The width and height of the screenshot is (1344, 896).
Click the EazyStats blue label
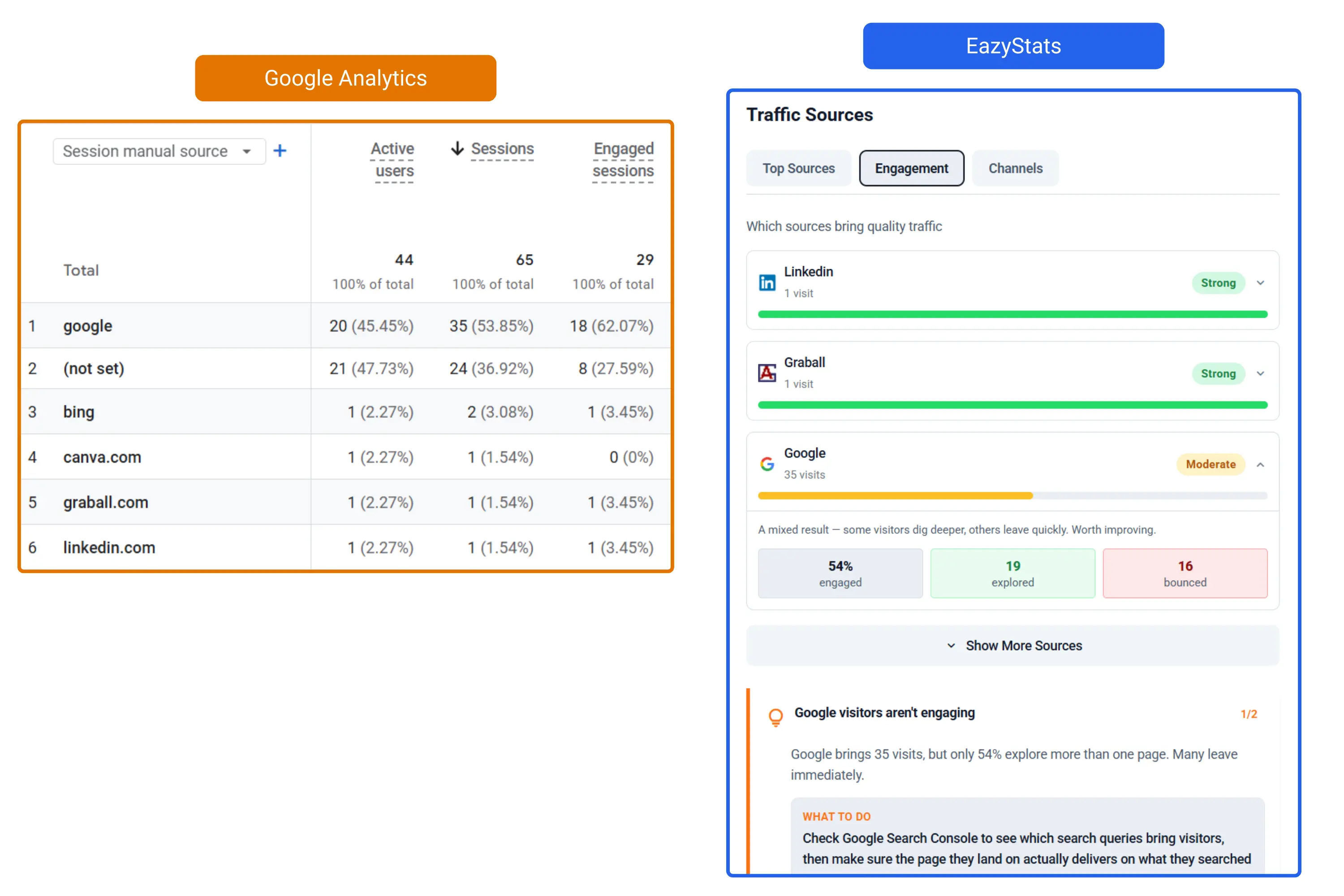click(x=1013, y=46)
